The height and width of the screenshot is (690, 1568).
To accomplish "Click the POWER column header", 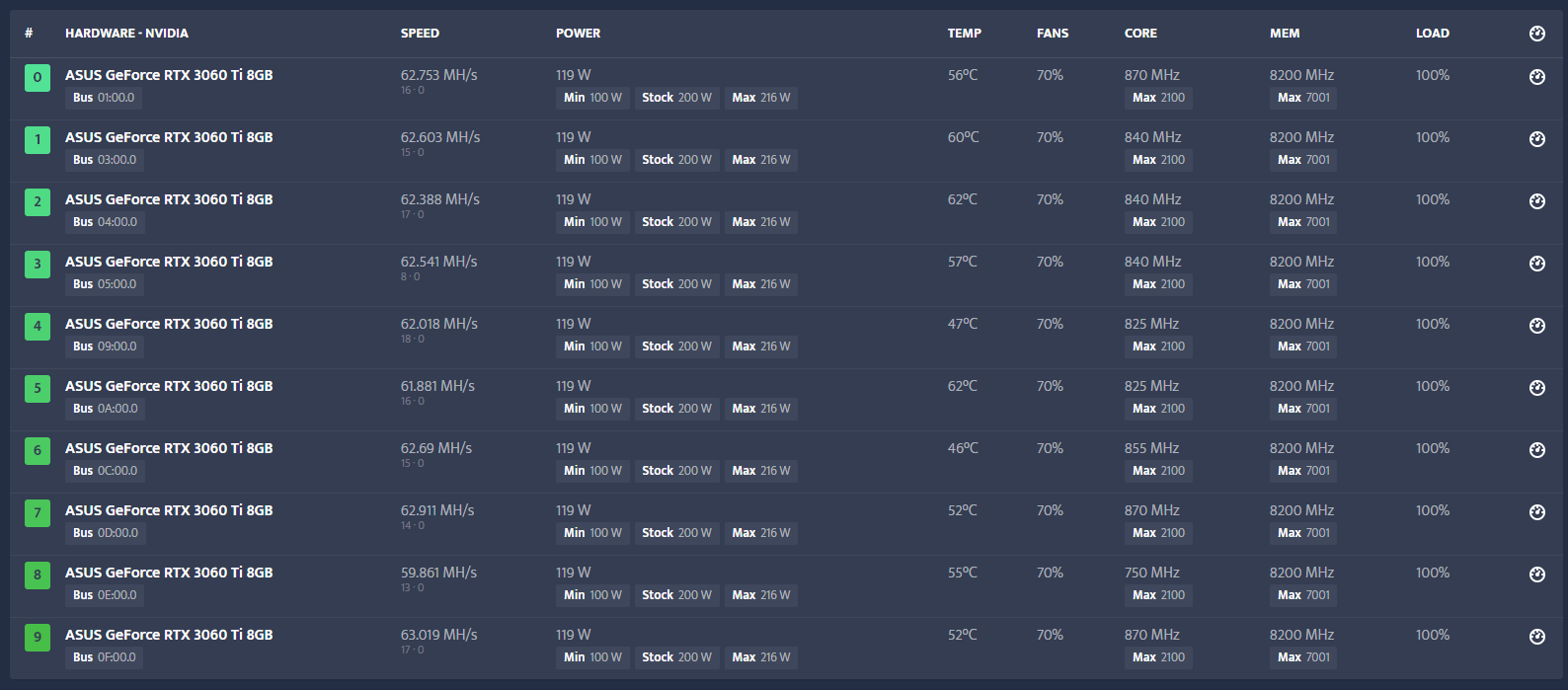I will pyautogui.click(x=578, y=34).
